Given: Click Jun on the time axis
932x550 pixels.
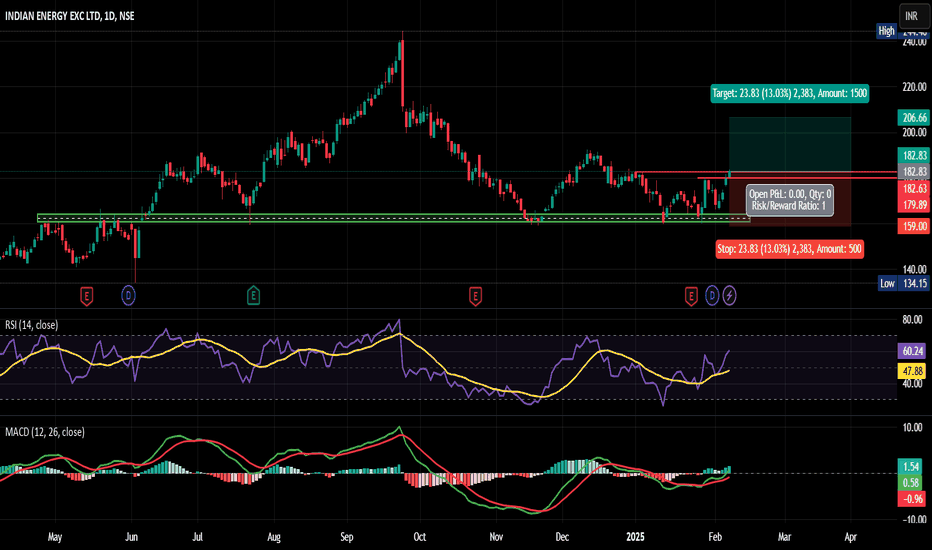Looking at the screenshot, I should click(131, 537).
